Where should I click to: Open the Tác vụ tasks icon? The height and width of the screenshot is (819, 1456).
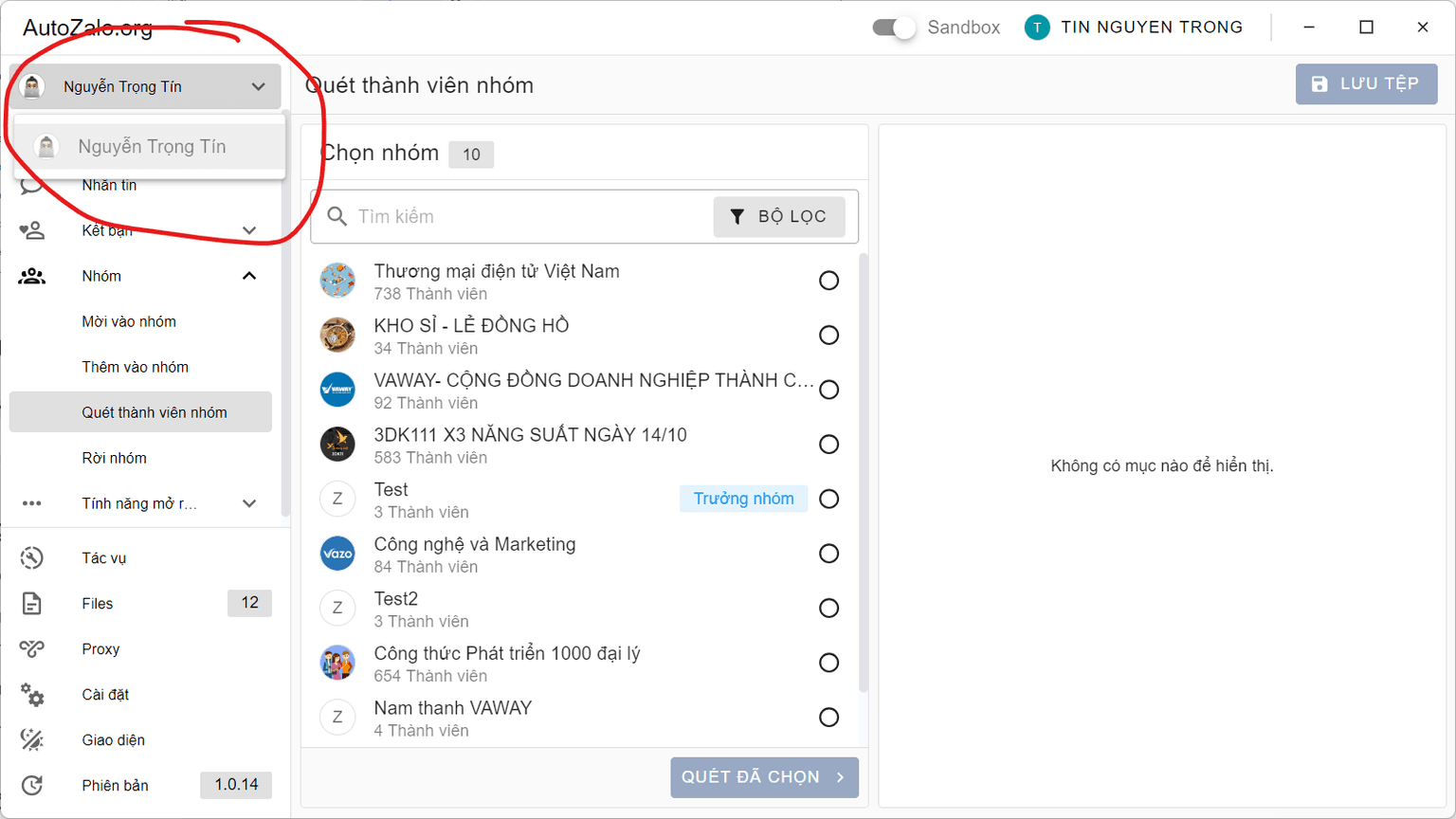pos(32,558)
